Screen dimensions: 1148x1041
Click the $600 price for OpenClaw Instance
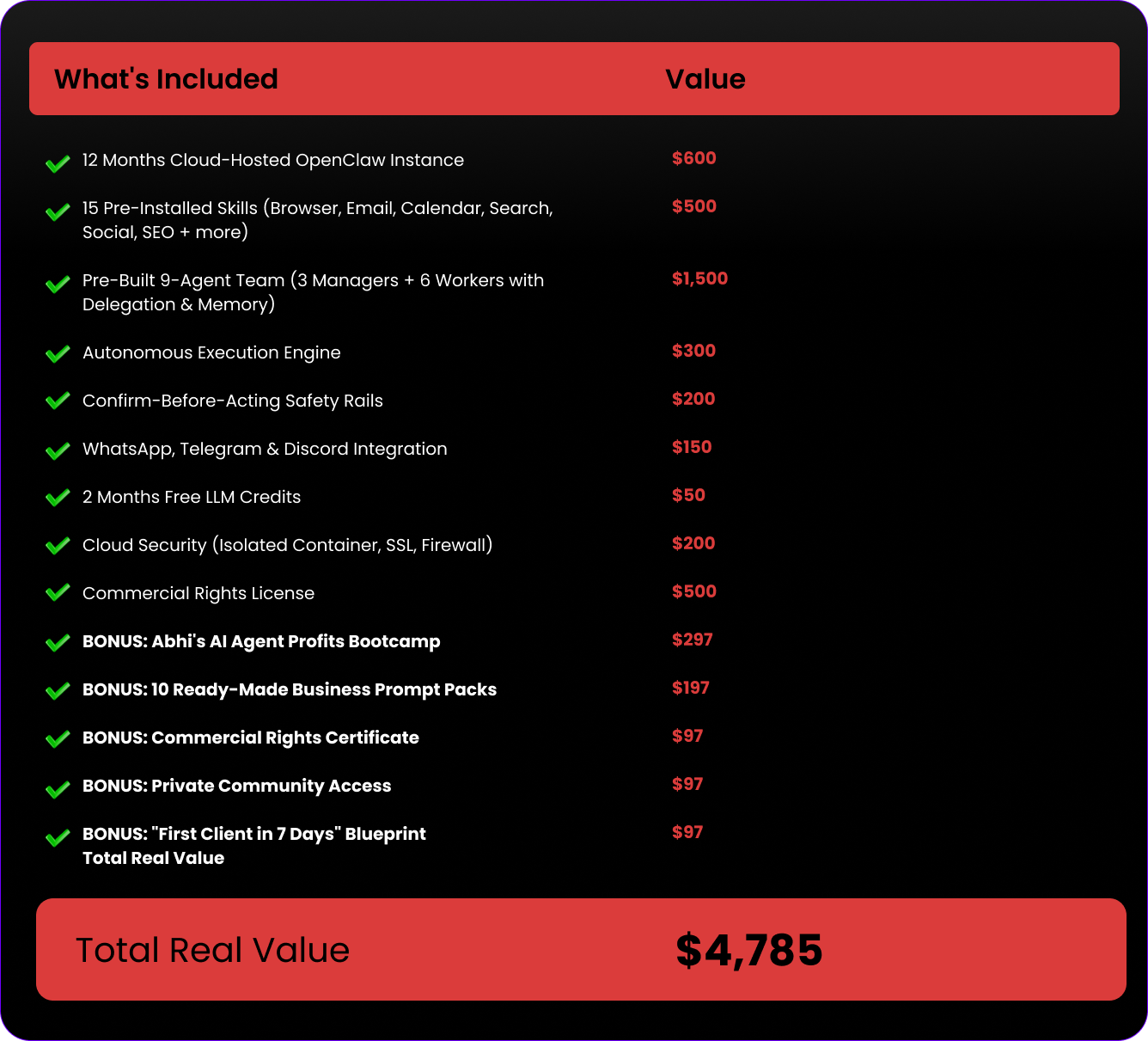(693, 158)
